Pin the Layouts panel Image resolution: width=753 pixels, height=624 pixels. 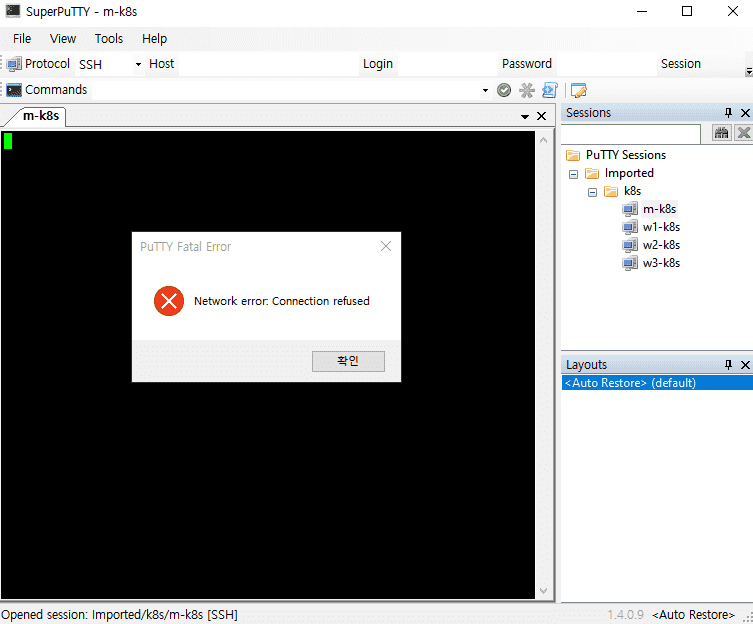tap(728, 365)
